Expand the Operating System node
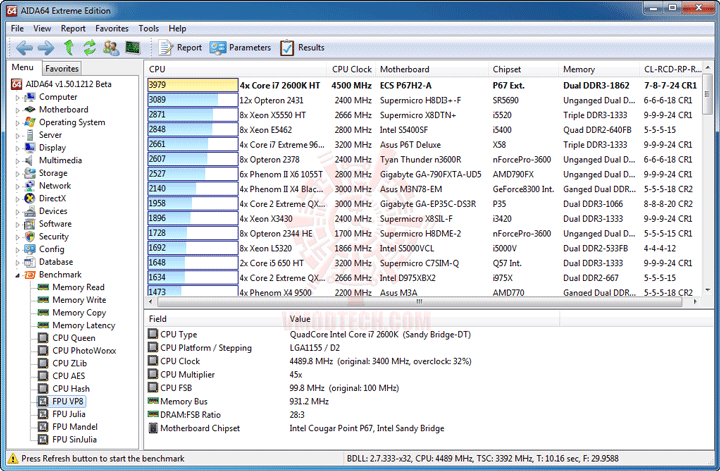The image size is (720, 471). coord(17,123)
